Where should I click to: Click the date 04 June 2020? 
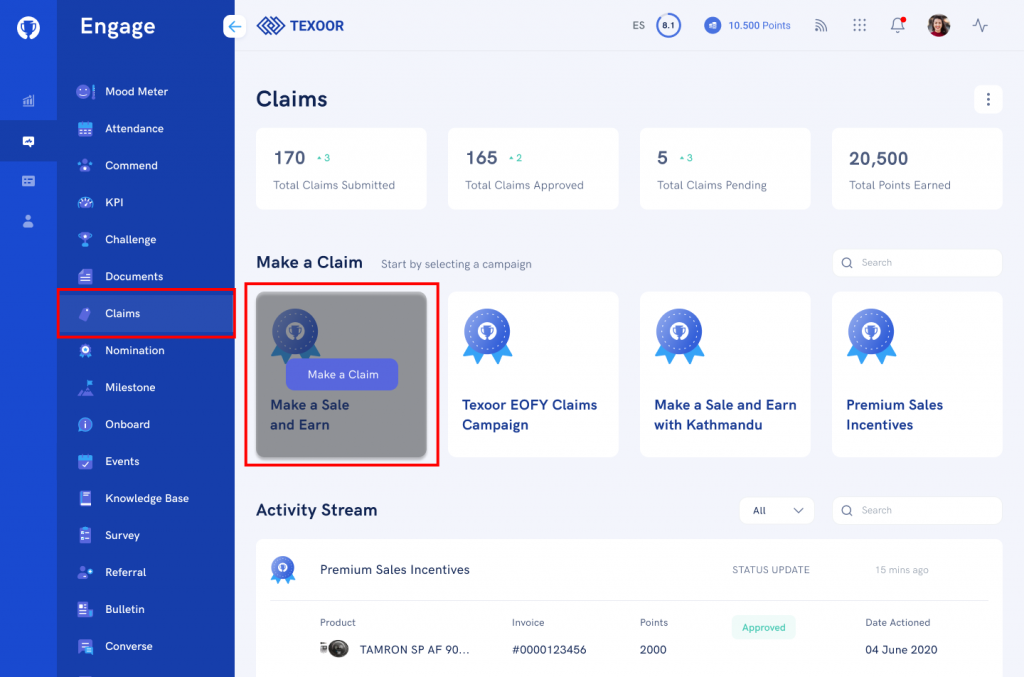pos(901,650)
